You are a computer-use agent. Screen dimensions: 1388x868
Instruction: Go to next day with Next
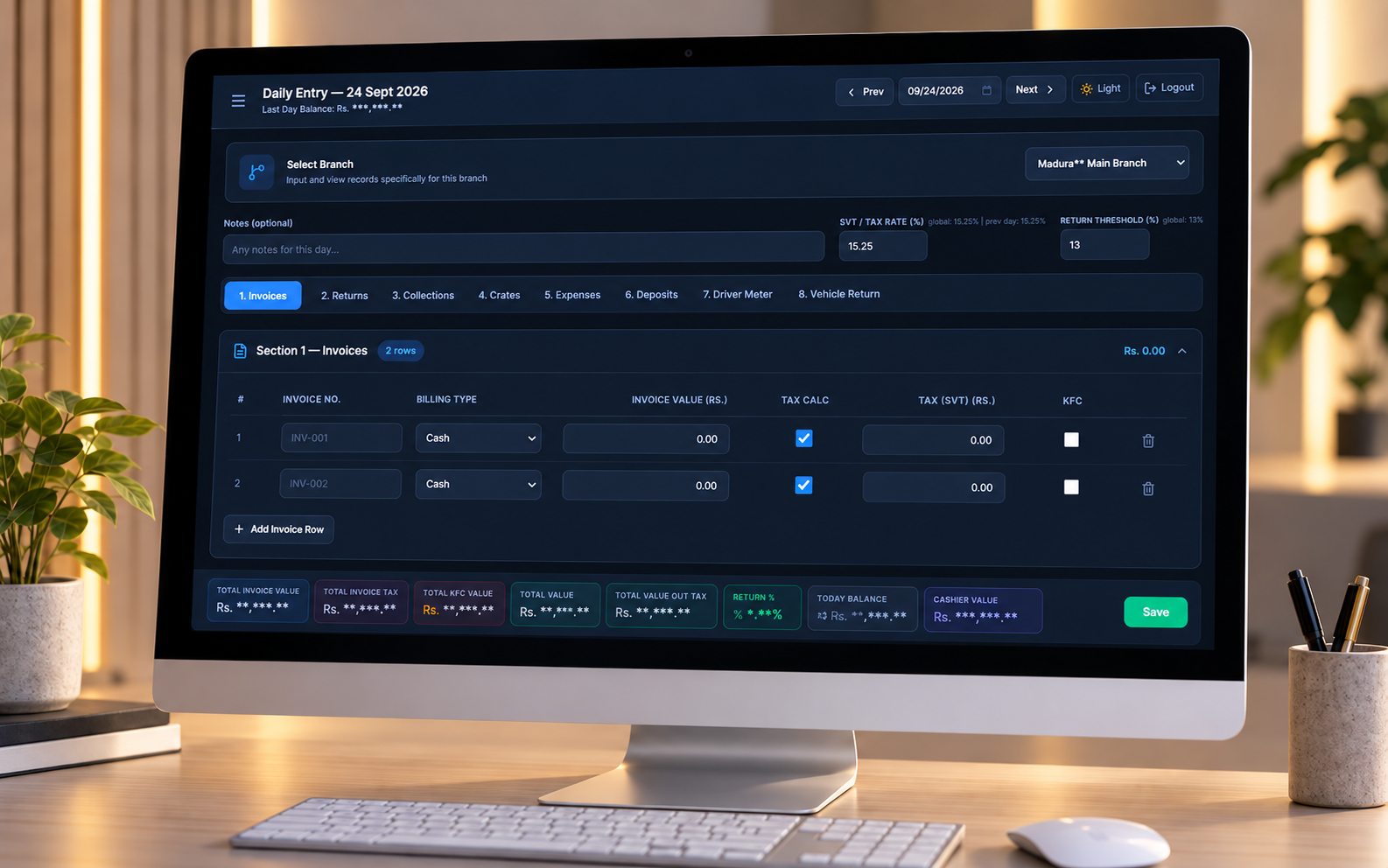click(1035, 89)
